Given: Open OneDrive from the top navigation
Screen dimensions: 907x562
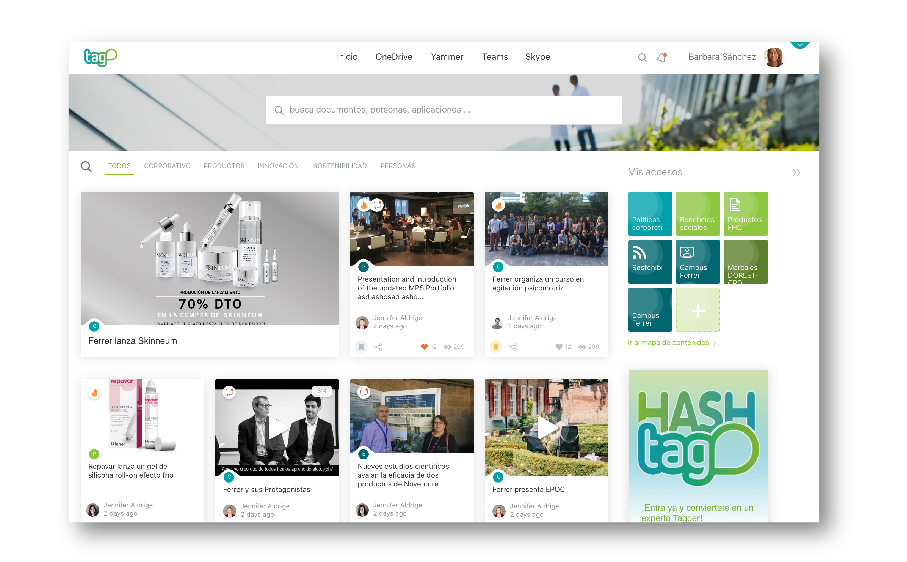Looking at the screenshot, I should point(393,57).
